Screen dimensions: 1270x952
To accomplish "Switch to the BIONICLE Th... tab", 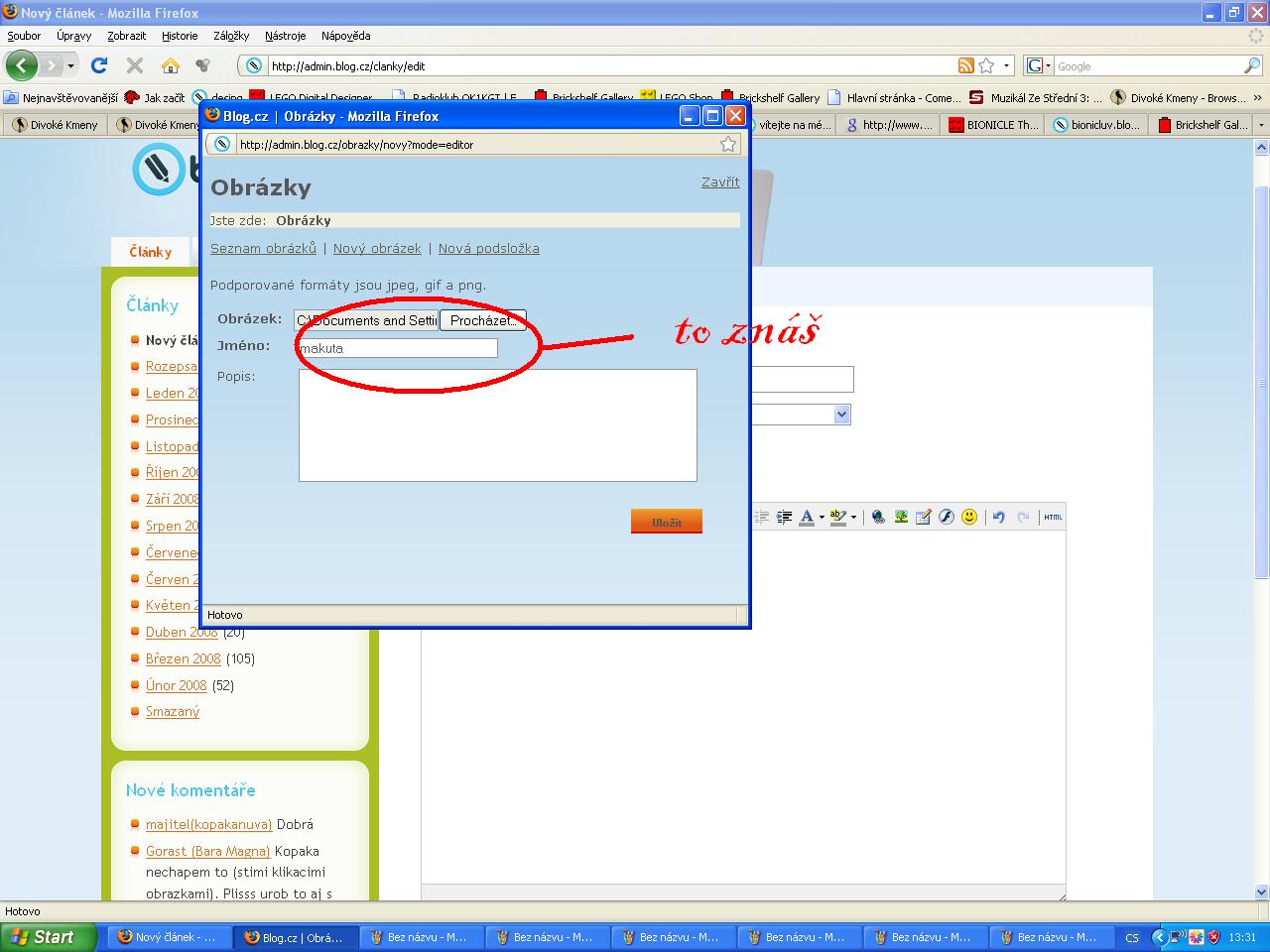I will coord(993,125).
